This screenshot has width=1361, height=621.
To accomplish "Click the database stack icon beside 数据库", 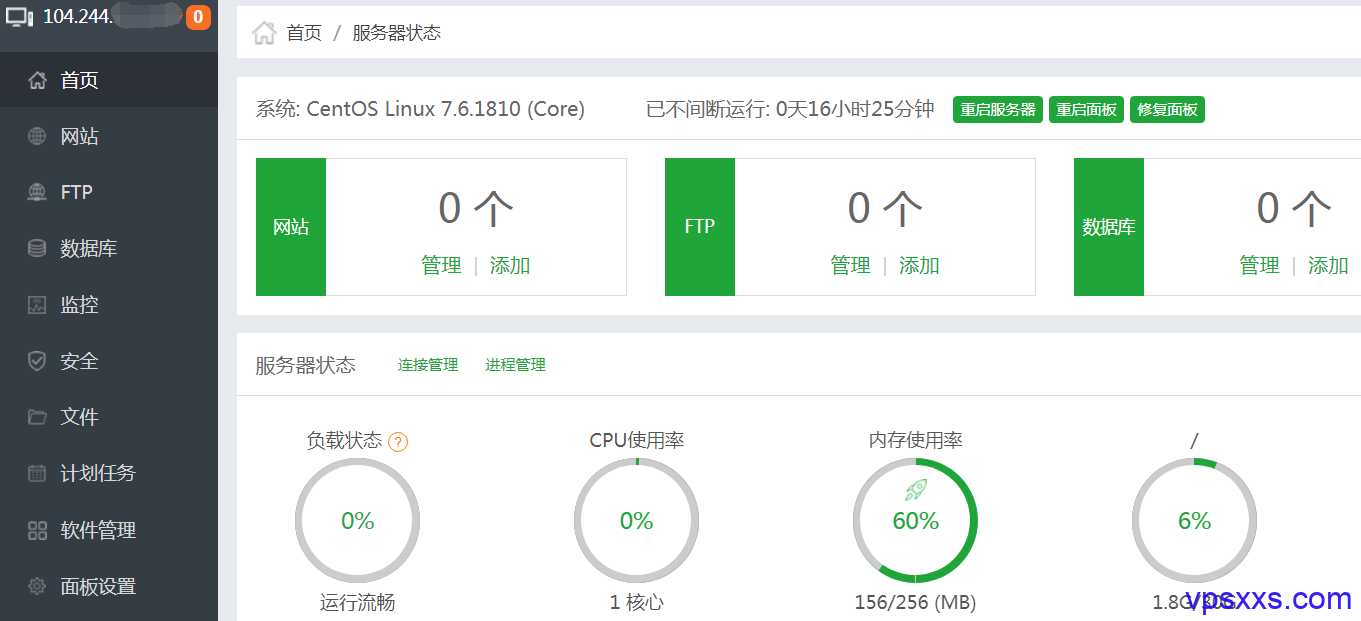I will pos(37,249).
